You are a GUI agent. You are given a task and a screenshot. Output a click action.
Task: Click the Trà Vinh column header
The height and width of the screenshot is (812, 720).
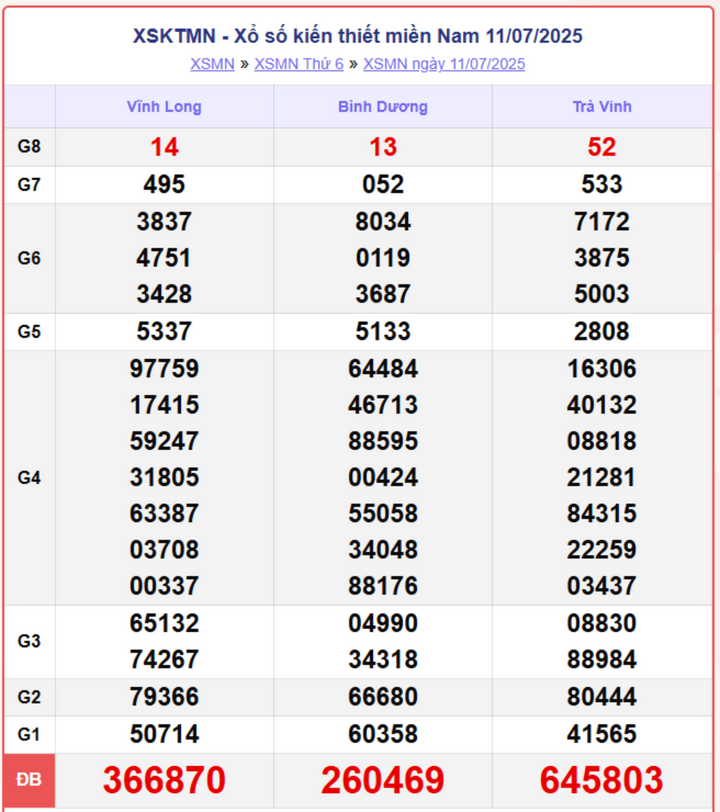(602, 107)
